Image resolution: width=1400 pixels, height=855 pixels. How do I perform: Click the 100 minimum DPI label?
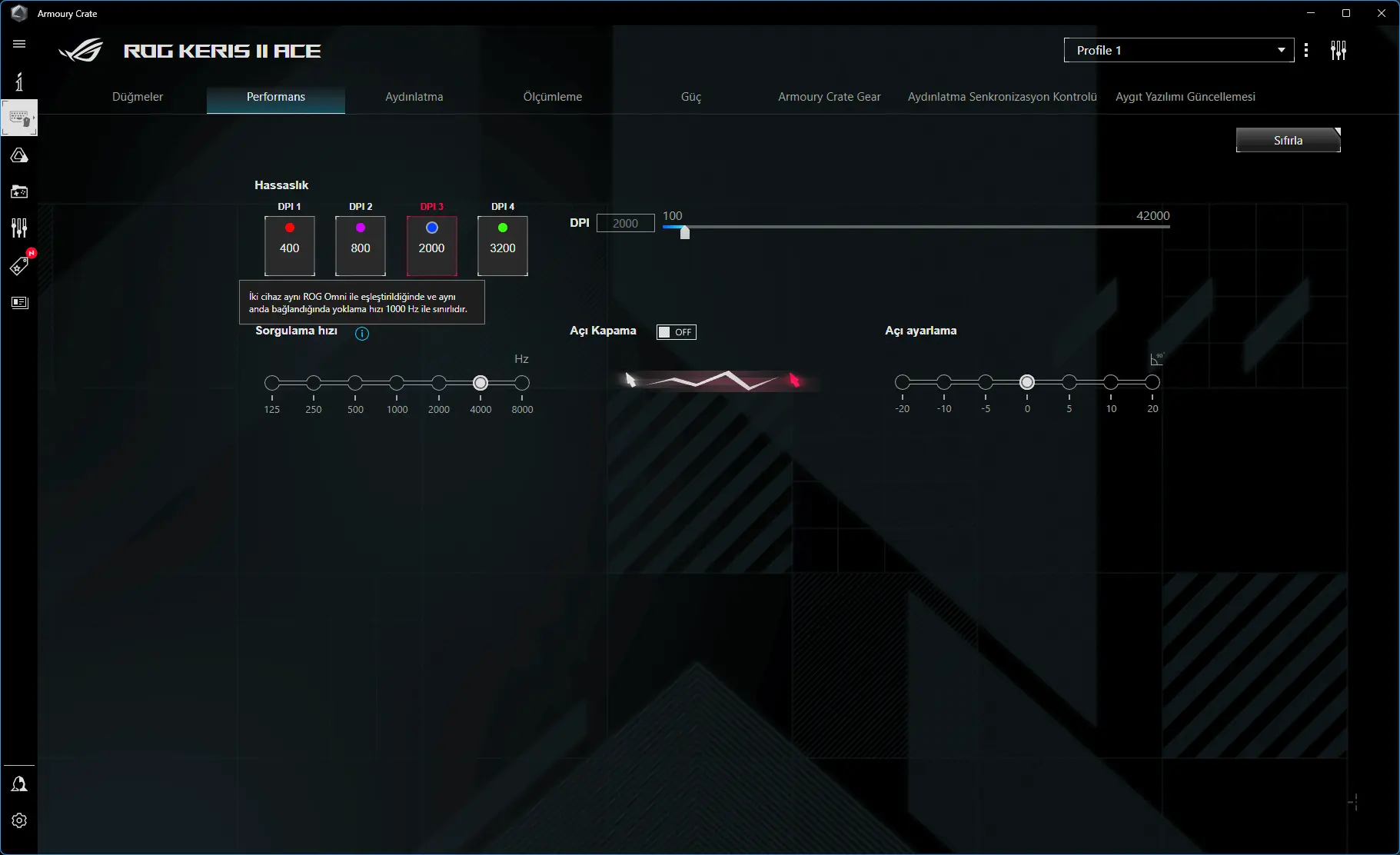(x=673, y=216)
